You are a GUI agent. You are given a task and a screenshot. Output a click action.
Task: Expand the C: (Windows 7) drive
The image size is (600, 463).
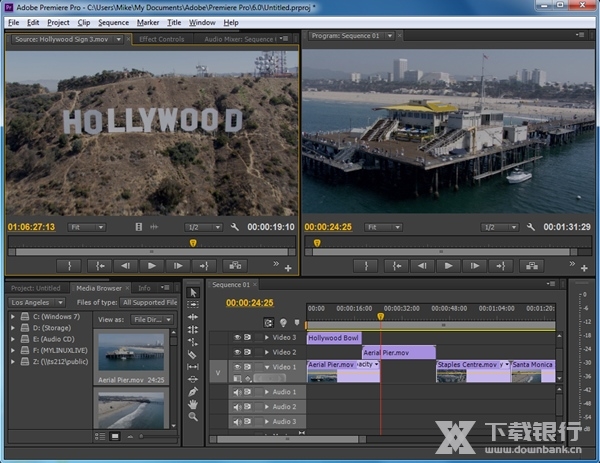click(12, 317)
